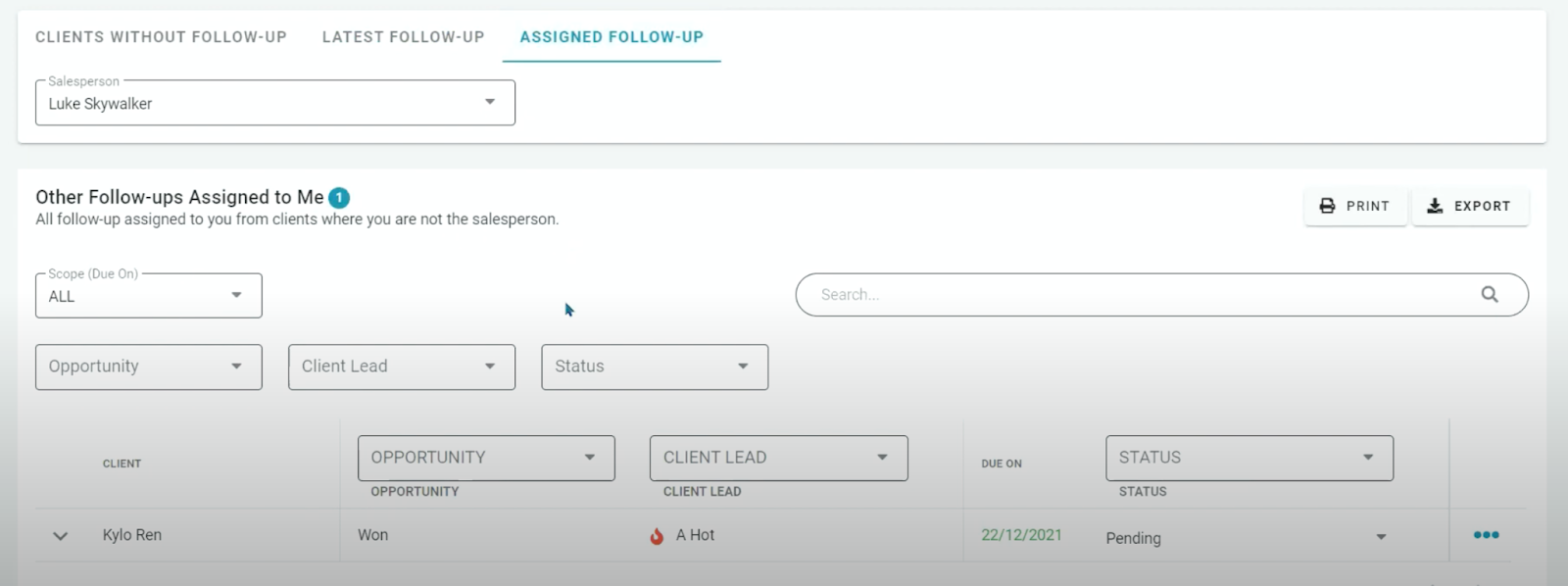
Task: Click the export download icon
Action: (x=1435, y=206)
